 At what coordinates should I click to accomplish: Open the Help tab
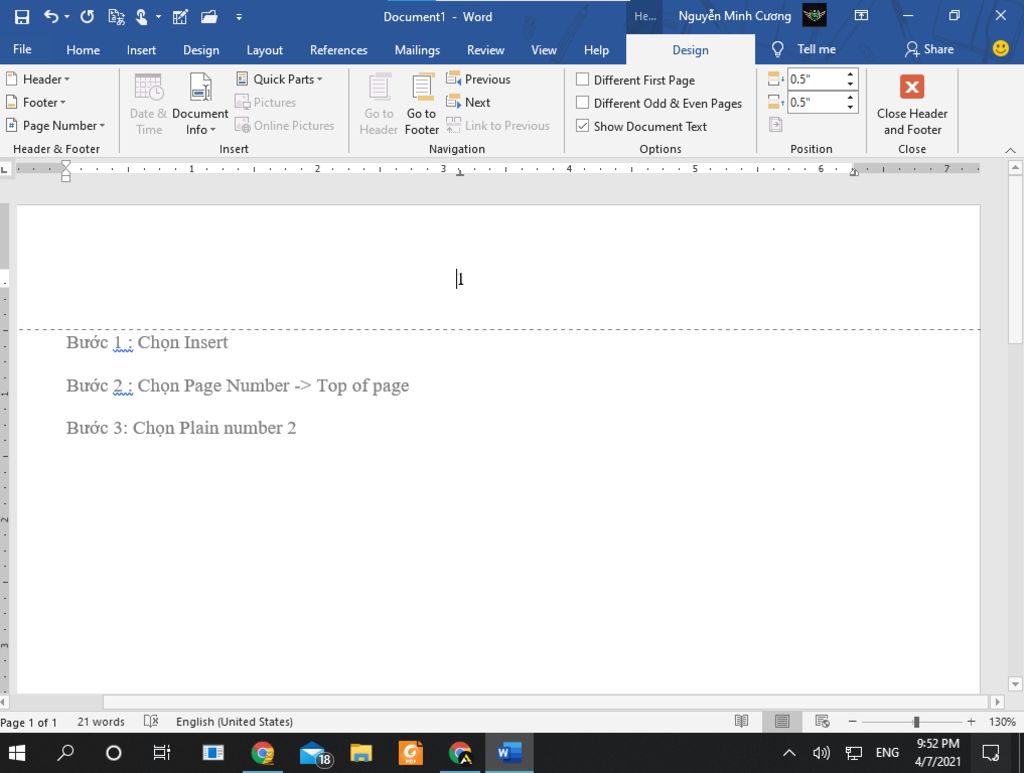tap(596, 50)
